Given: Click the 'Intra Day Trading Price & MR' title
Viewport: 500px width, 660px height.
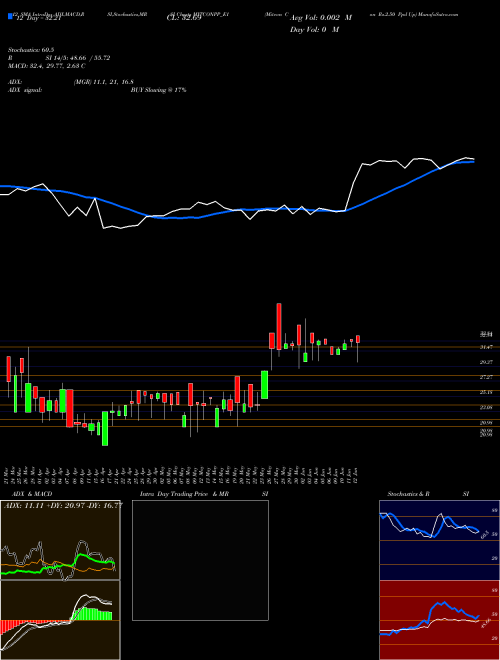Looking at the screenshot, I should click(x=184, y=494).
